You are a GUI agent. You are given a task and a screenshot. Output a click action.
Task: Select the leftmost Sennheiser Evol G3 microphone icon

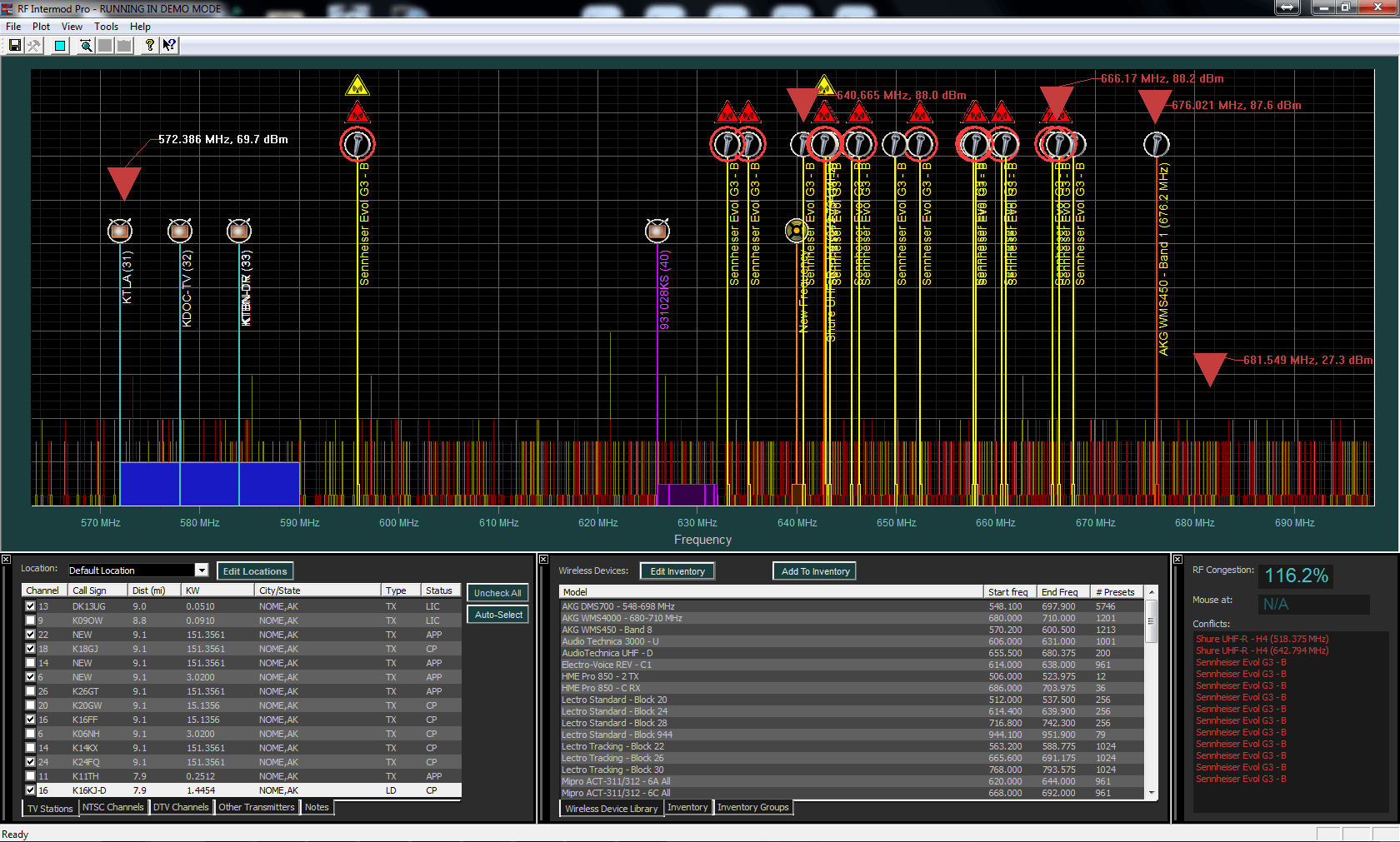pos(357,144)
